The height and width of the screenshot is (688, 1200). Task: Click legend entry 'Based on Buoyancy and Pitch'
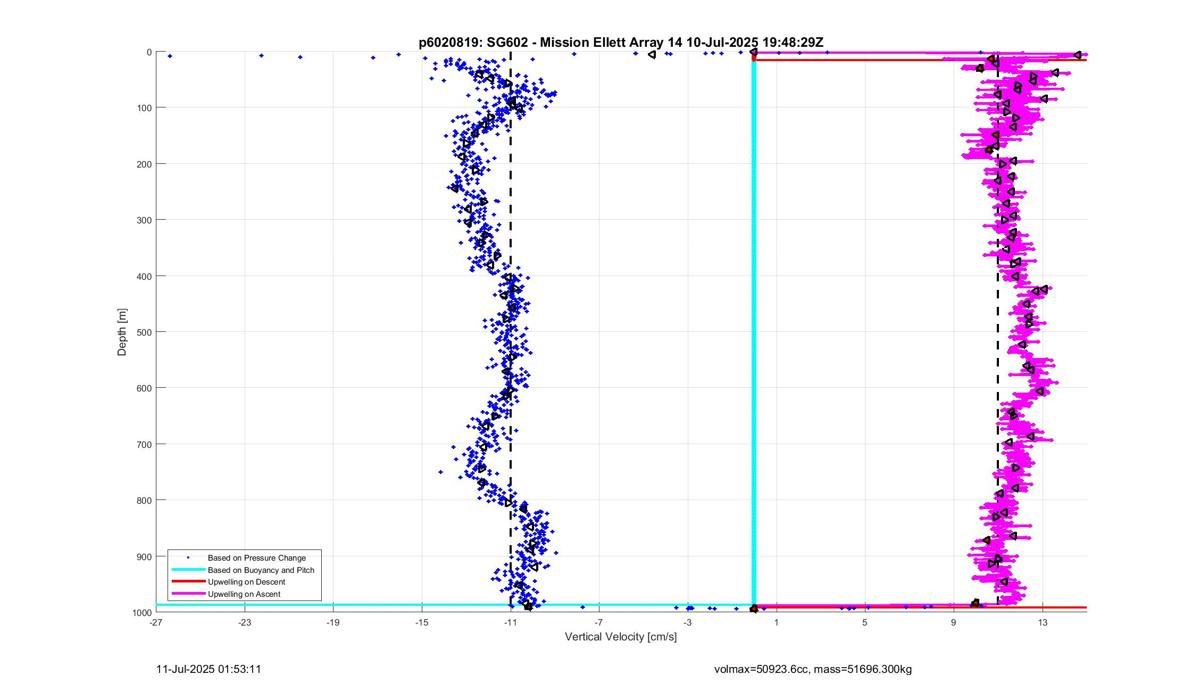pos(260,569)
